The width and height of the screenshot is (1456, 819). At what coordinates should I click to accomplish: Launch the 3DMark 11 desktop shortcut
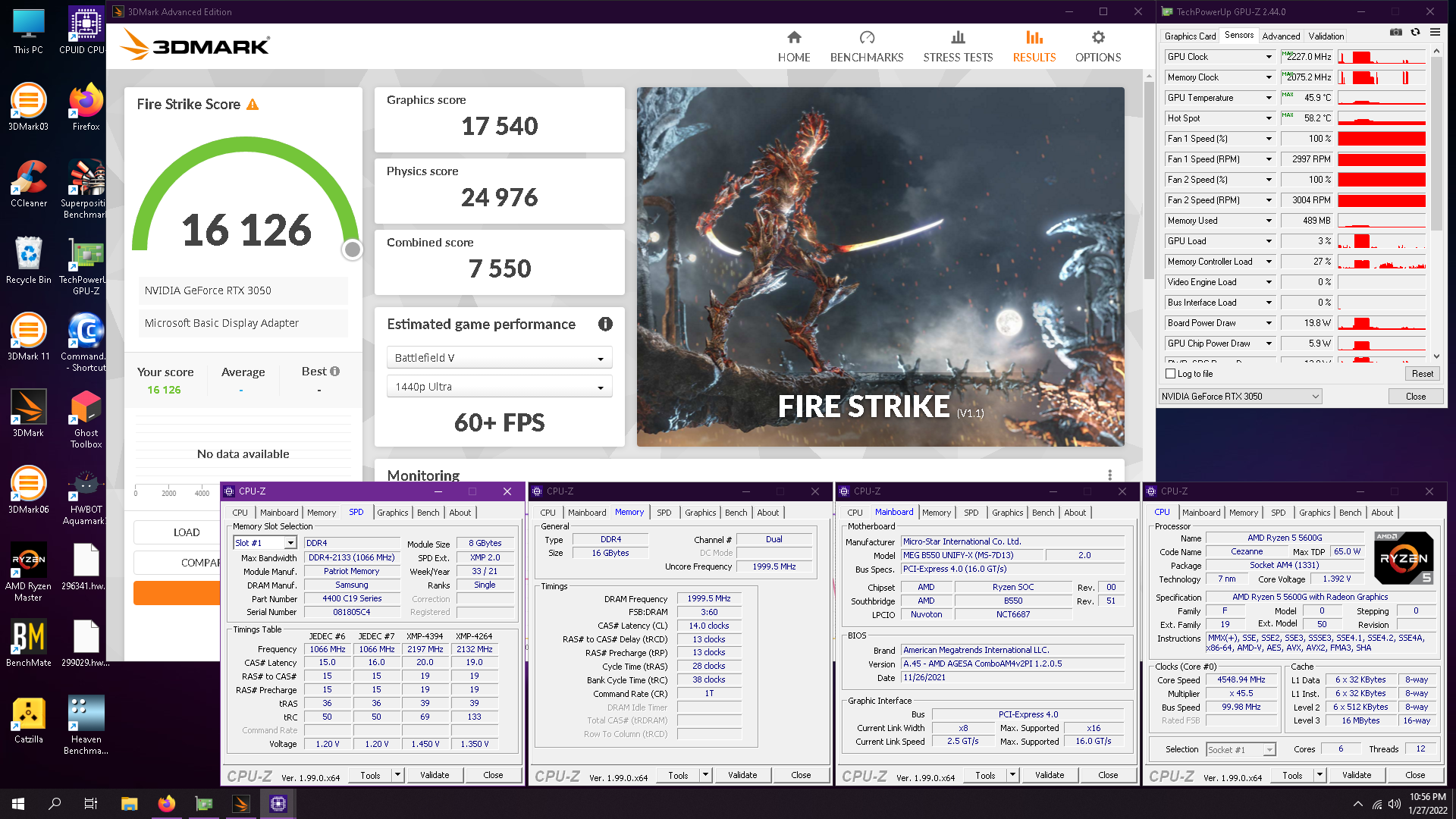tap(28, 337)
